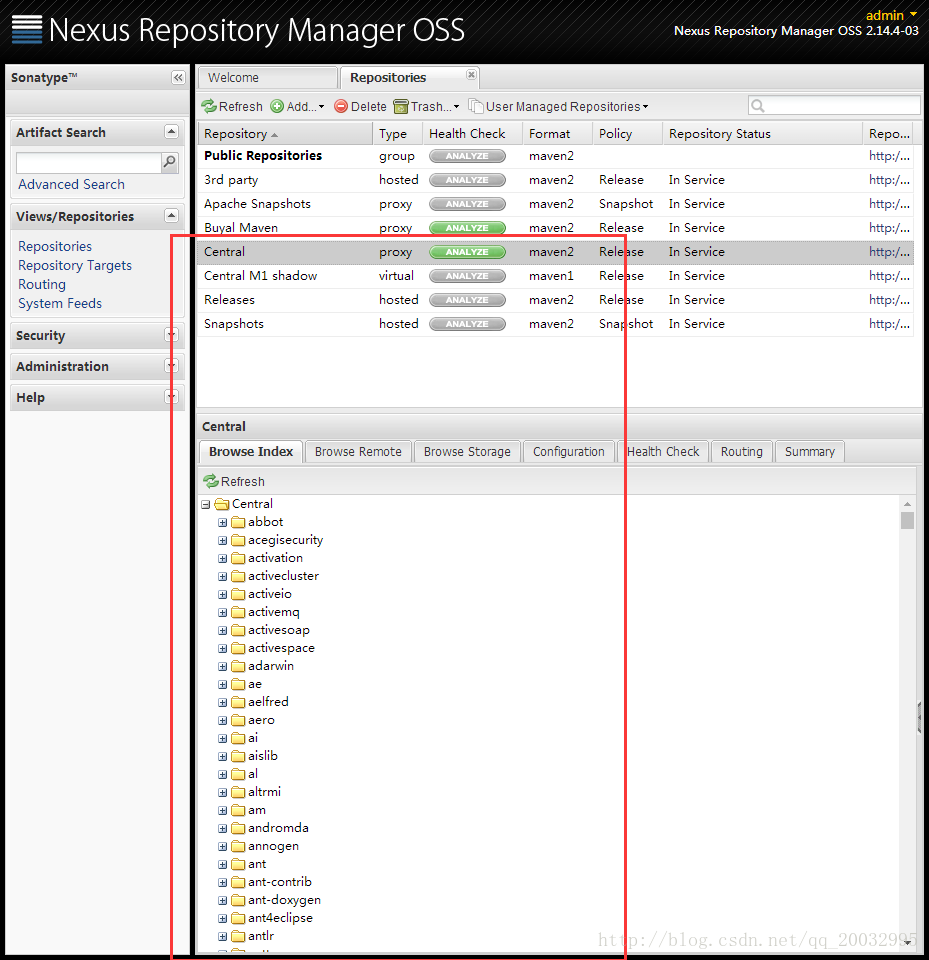Select the activecluster folder icon
Viewport: 929px width, 960px height.
tap(238, 576)
